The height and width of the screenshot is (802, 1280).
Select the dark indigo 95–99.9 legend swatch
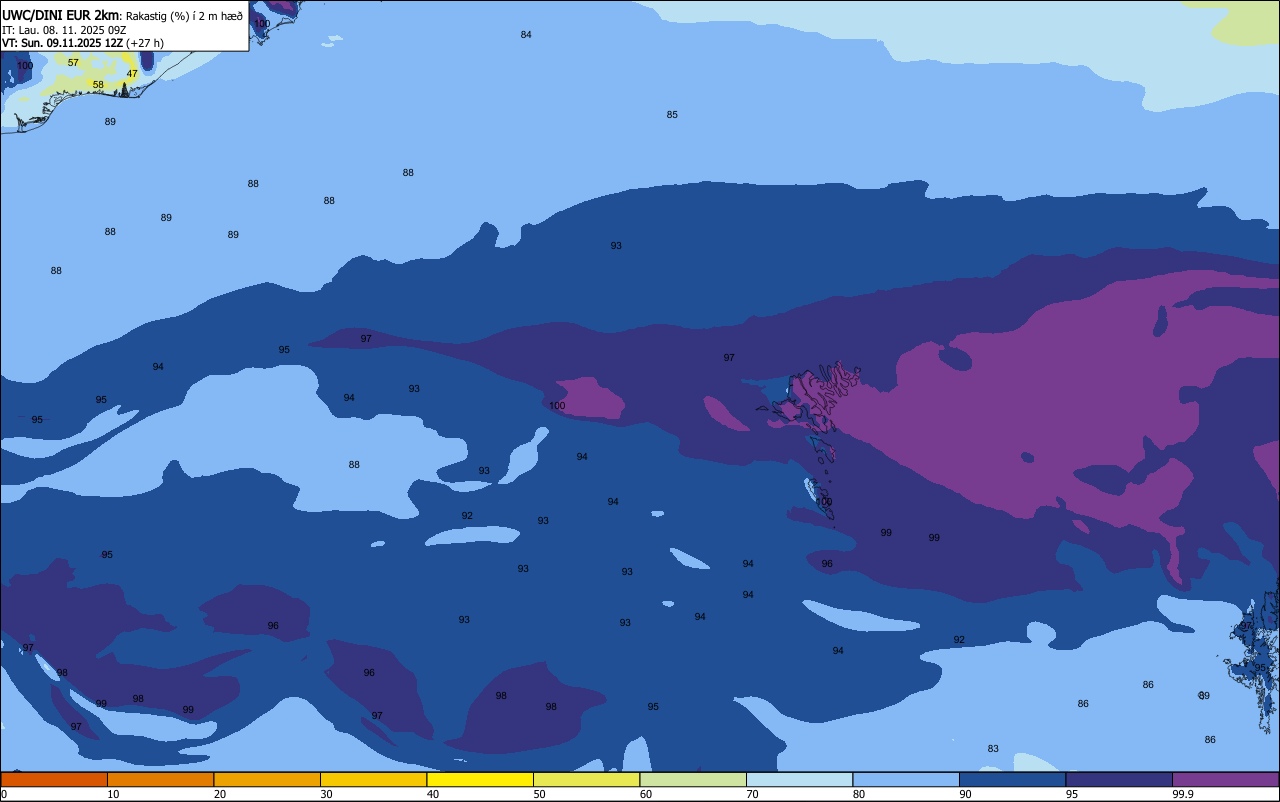pyautogui.click(x=1119, y=779)
